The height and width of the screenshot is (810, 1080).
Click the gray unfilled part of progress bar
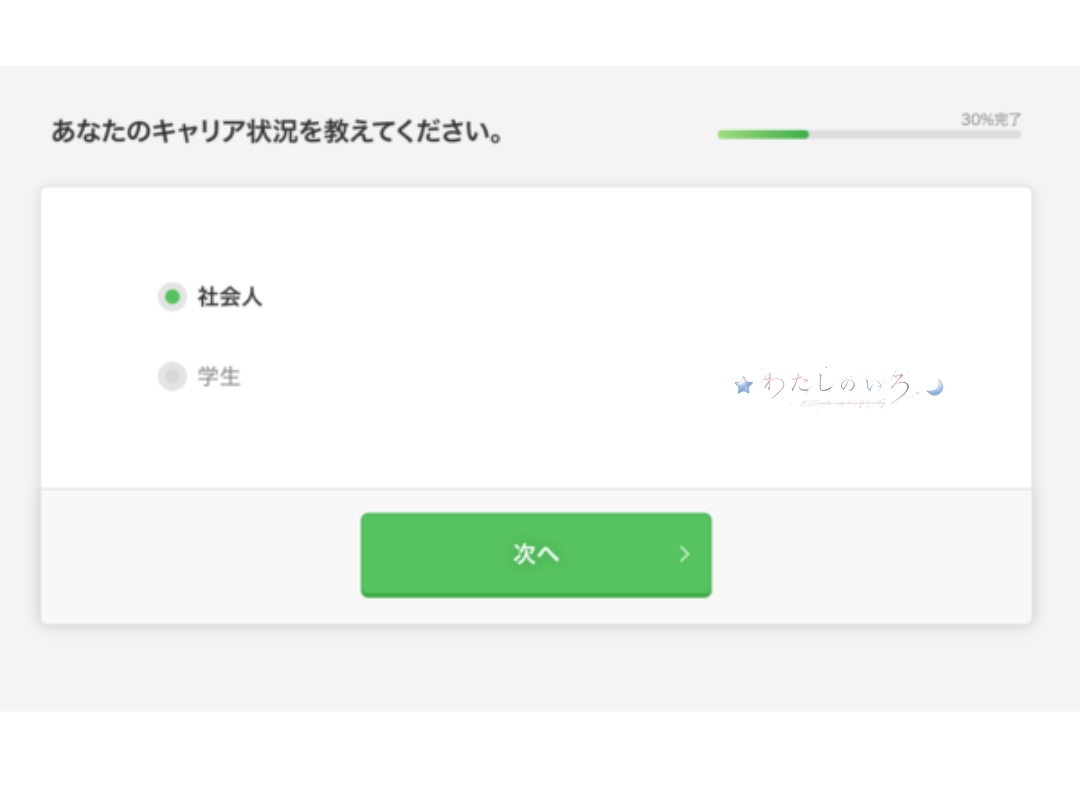(915, 134)
